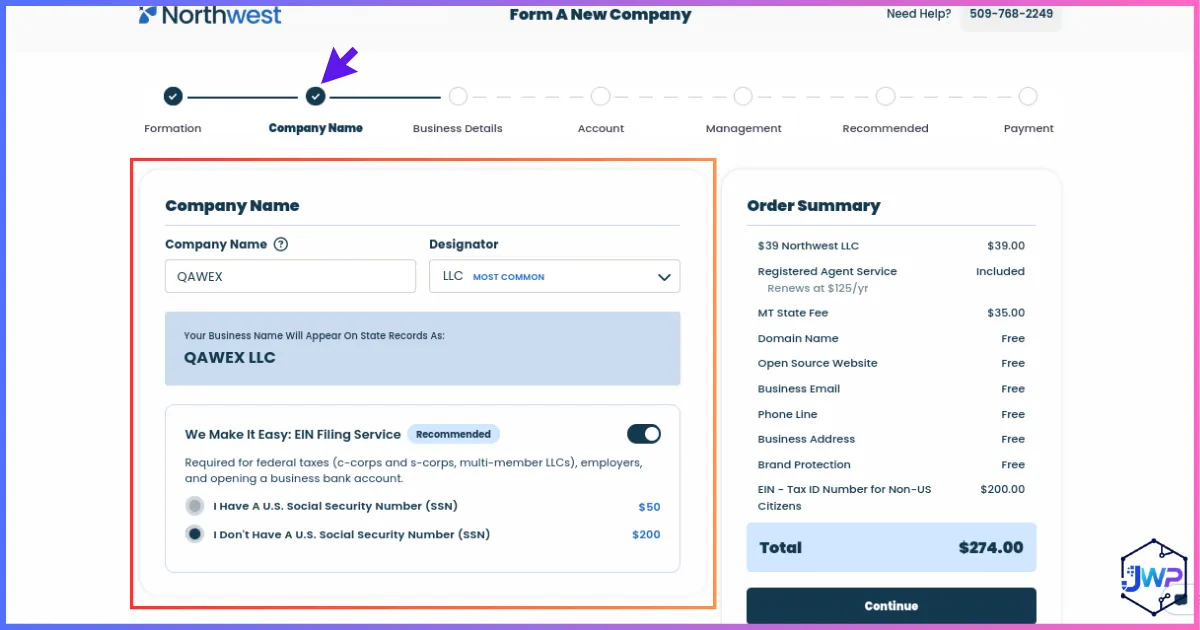
Task: Go to the Business Details step label
Action: (x=458, y=128)
